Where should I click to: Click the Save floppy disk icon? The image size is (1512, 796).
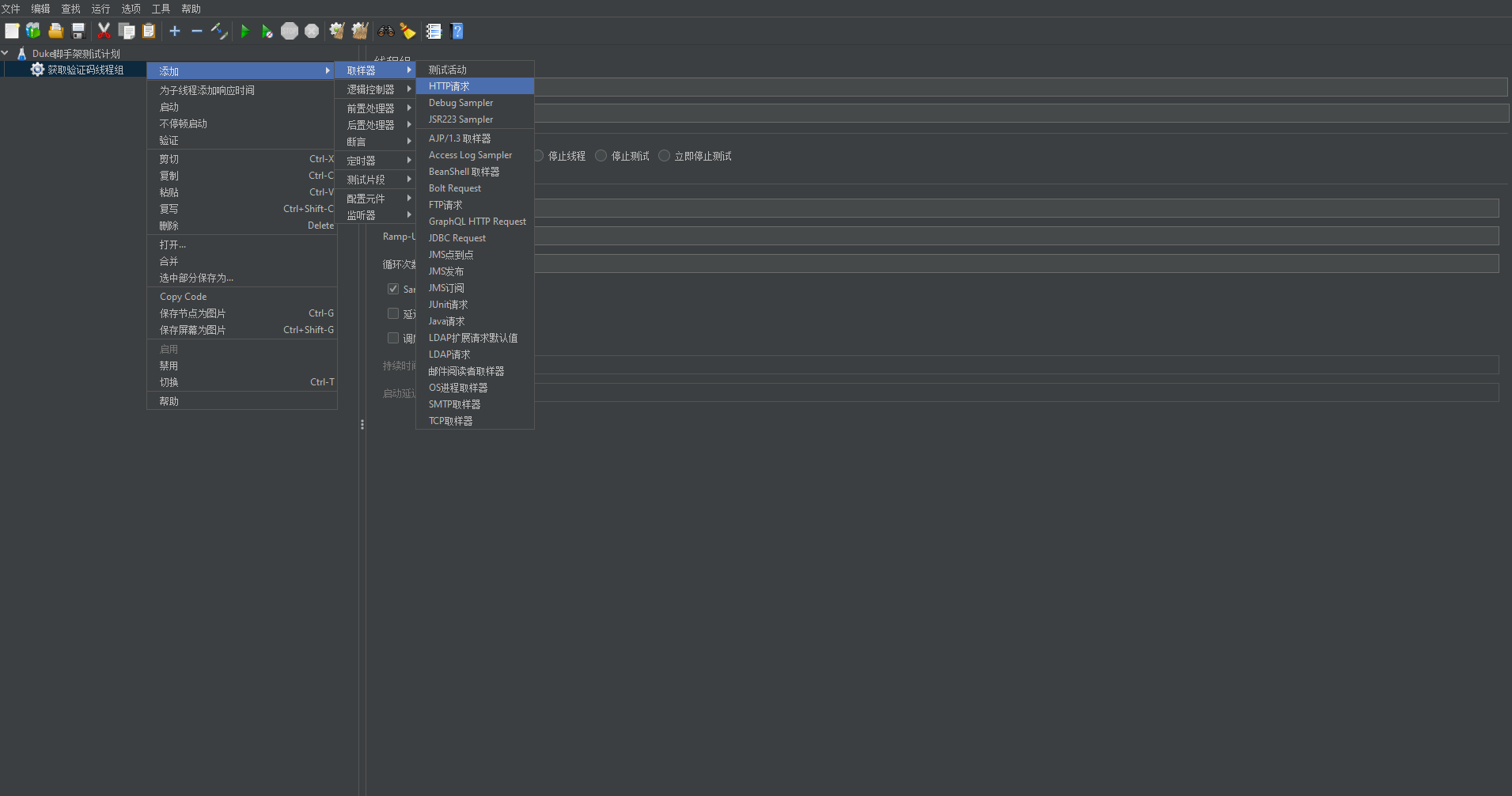click(78, 31)
